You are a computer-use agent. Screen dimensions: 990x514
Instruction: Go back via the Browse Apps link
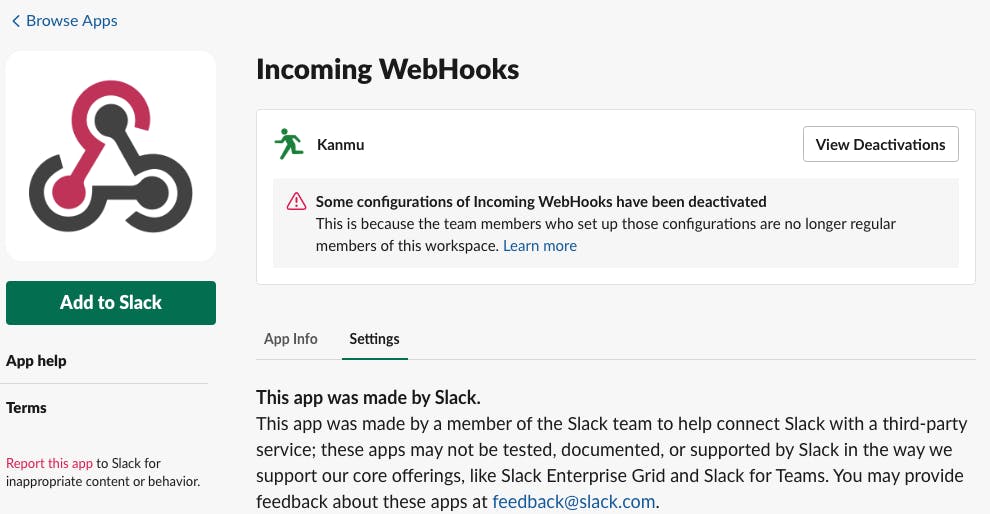[x=71, y=21]
